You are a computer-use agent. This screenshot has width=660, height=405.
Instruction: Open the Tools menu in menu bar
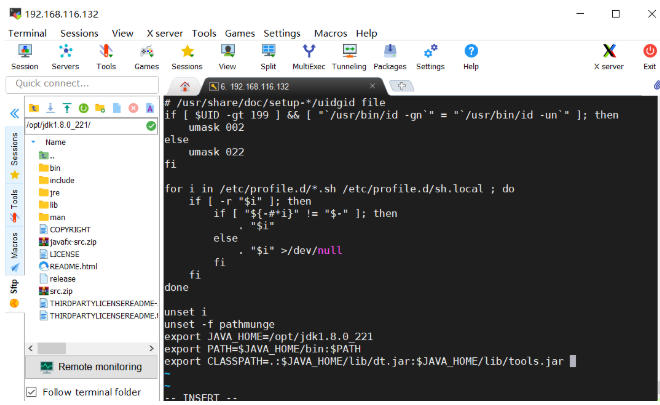click(x=204, y=33)
